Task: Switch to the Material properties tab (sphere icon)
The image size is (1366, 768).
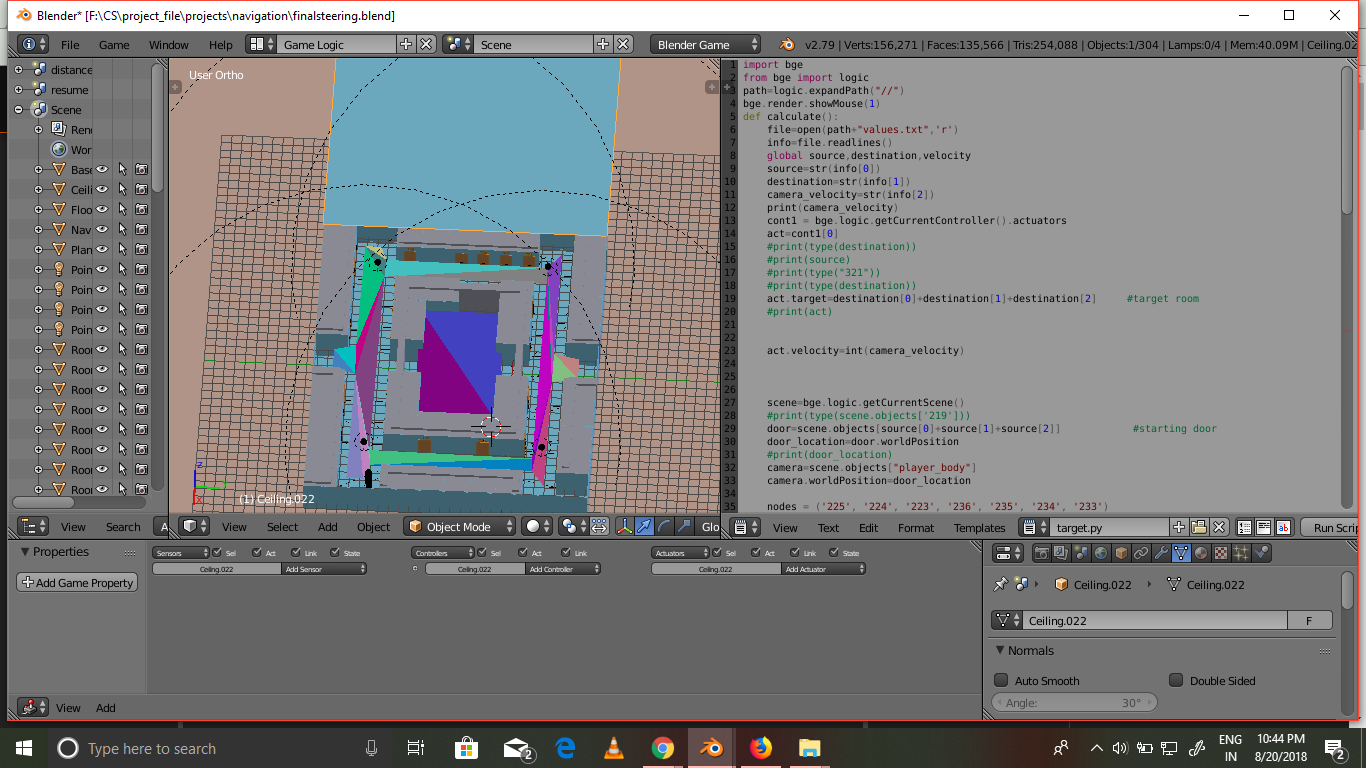Action: click(1201, 553)
